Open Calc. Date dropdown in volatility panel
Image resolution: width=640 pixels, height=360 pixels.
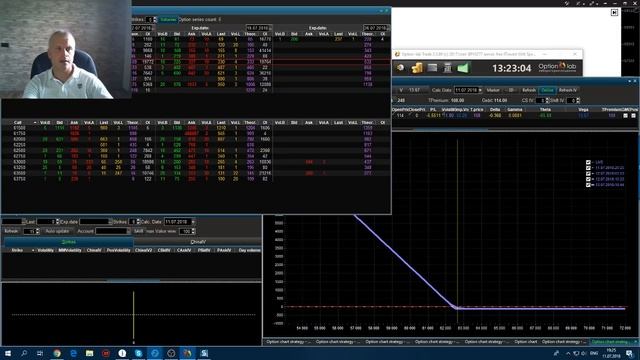click(x=193, y=222)
